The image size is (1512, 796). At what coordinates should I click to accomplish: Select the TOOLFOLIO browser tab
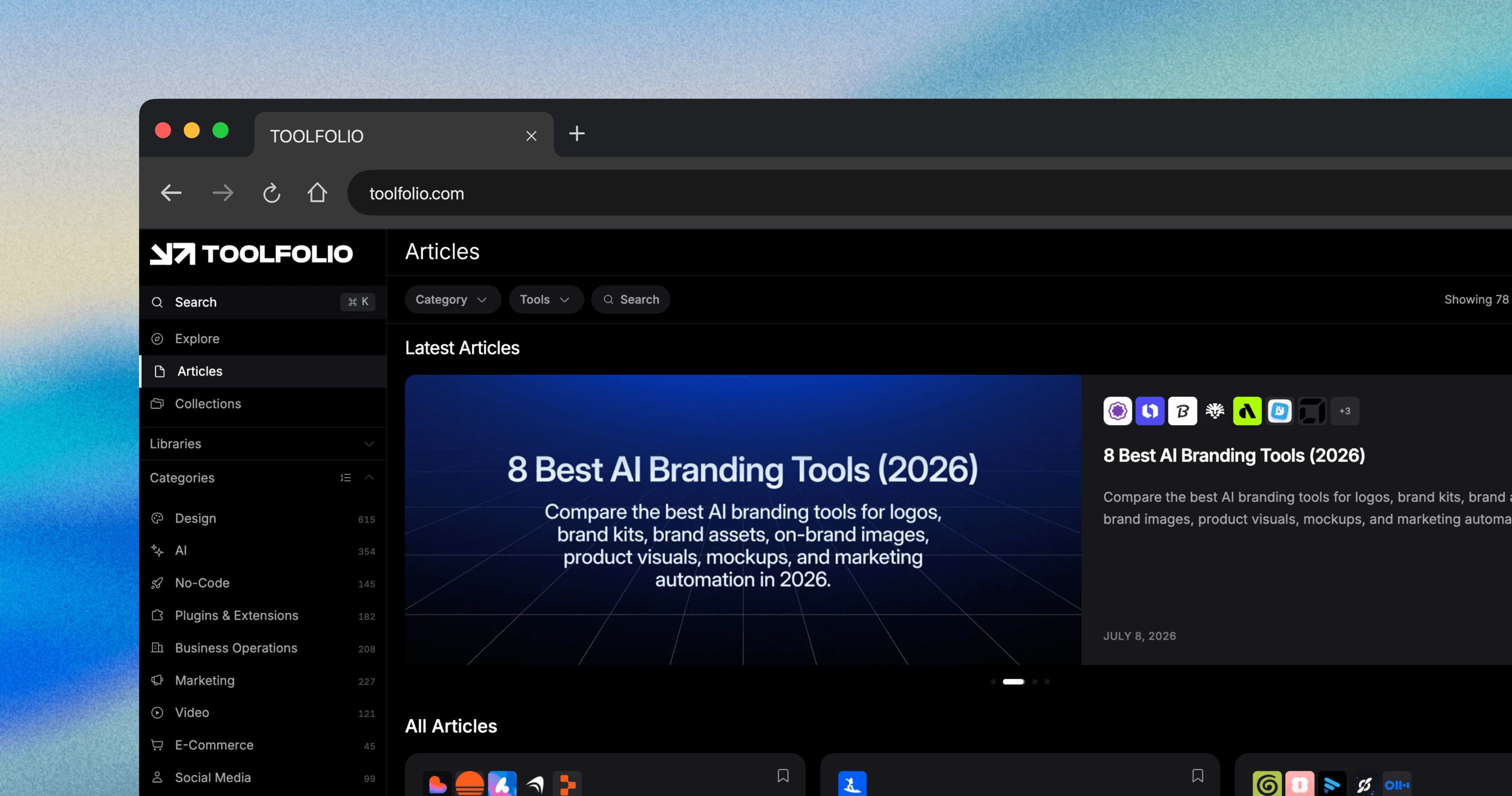coord(404,135)
